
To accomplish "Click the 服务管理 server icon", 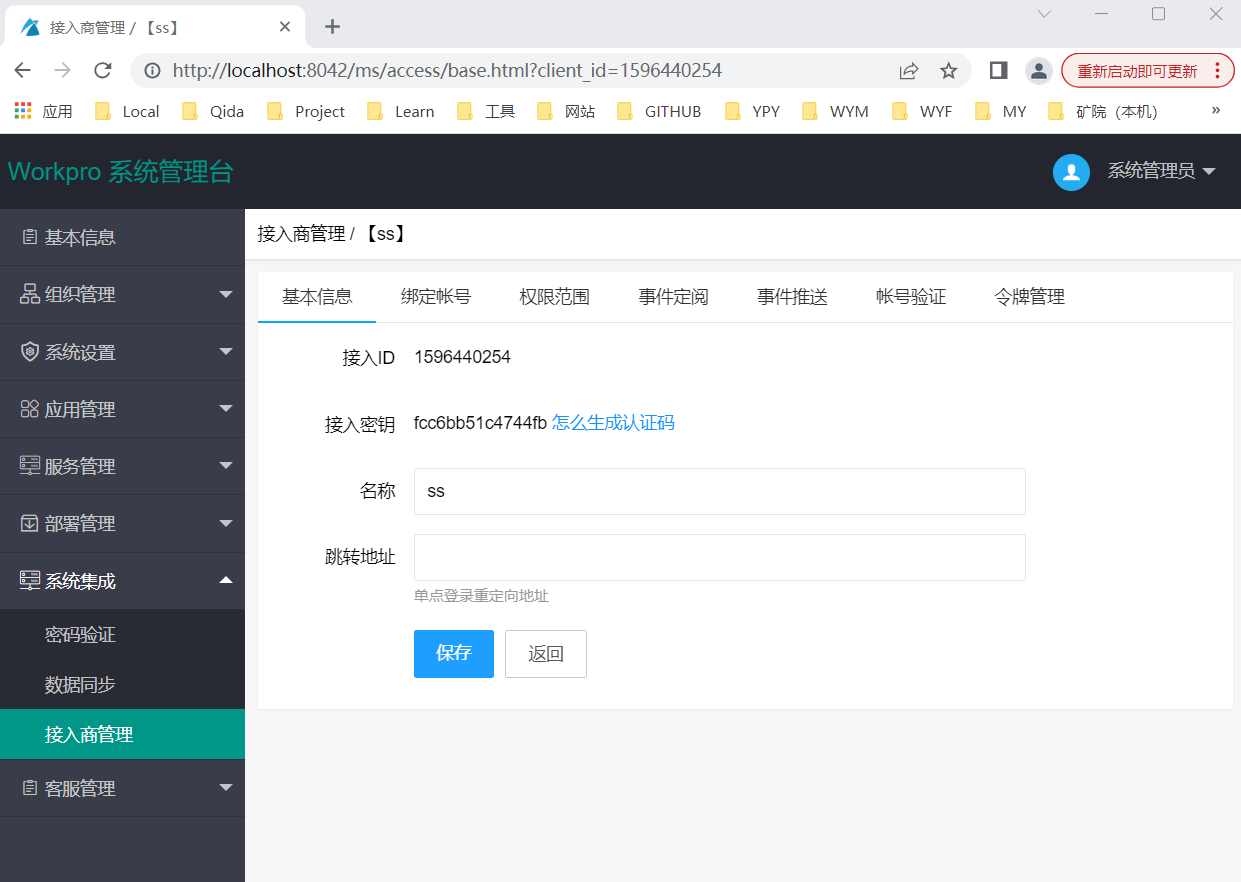I will coord(30,466).
